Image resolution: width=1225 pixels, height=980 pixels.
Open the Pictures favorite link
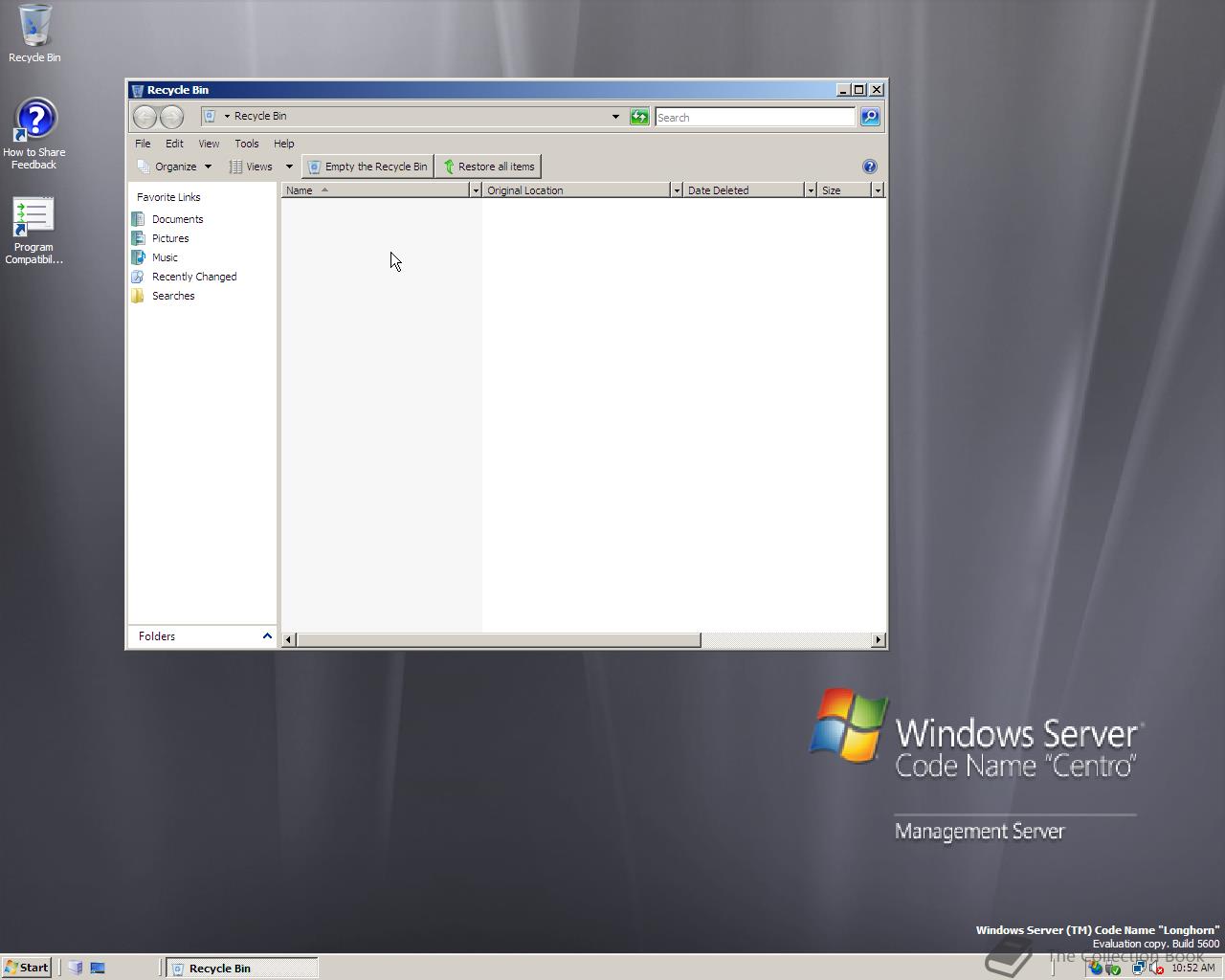click(x=170, y=238)
